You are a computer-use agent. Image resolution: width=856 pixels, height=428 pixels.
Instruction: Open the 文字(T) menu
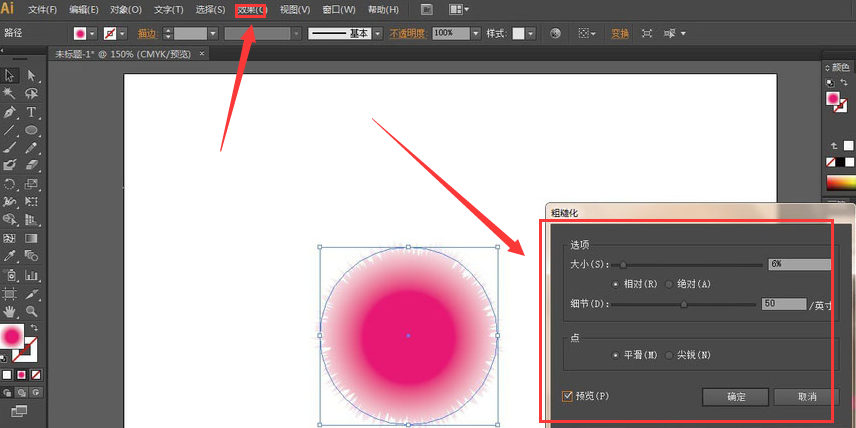[169, 10]
